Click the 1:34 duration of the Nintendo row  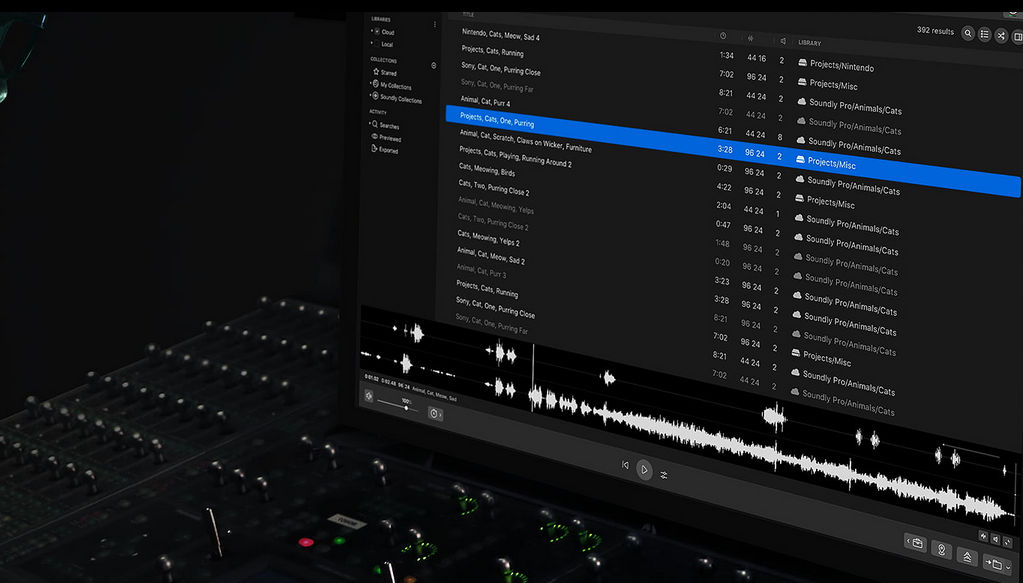[x=727, y=55]
